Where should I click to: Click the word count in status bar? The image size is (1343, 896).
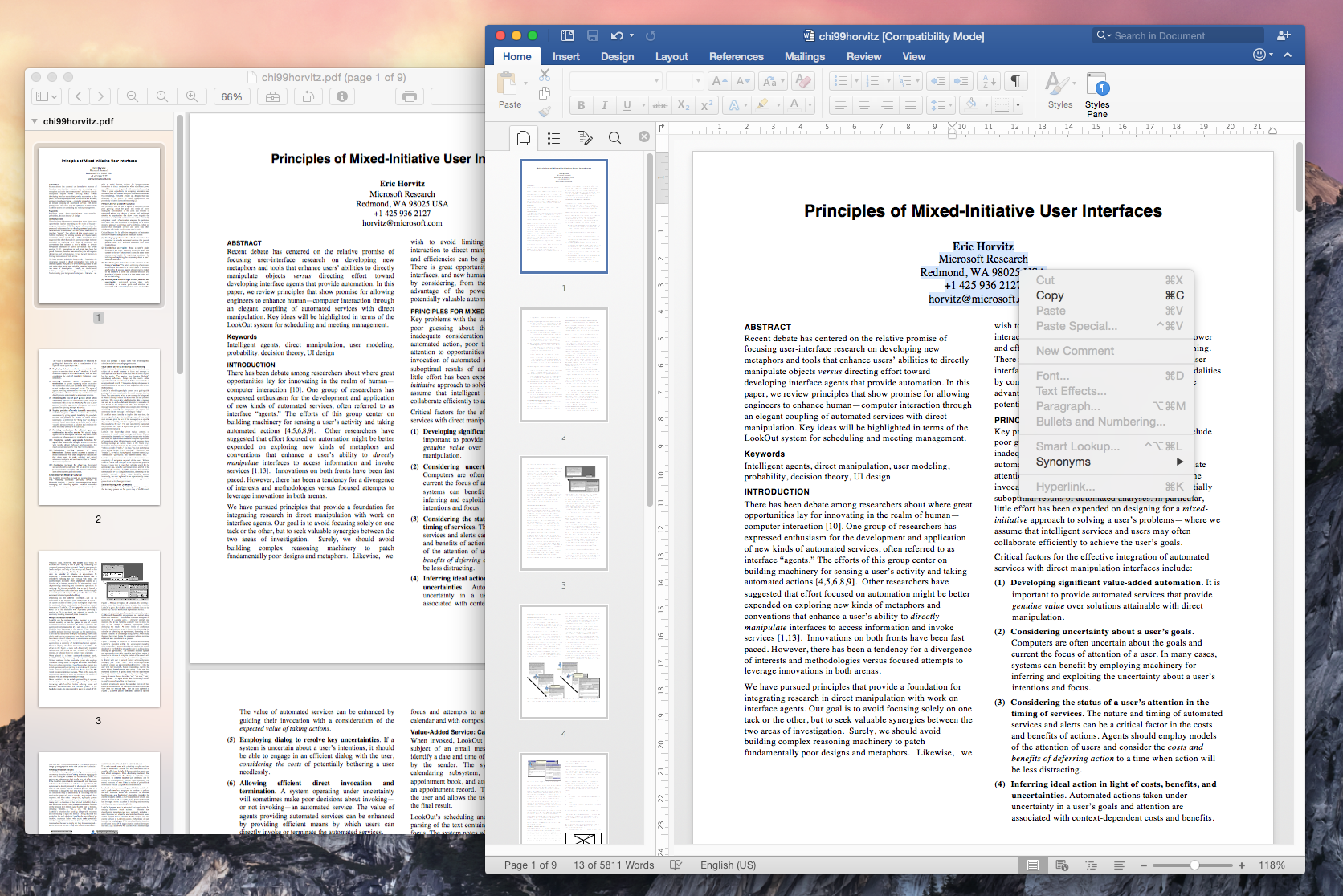click(614, 865)
